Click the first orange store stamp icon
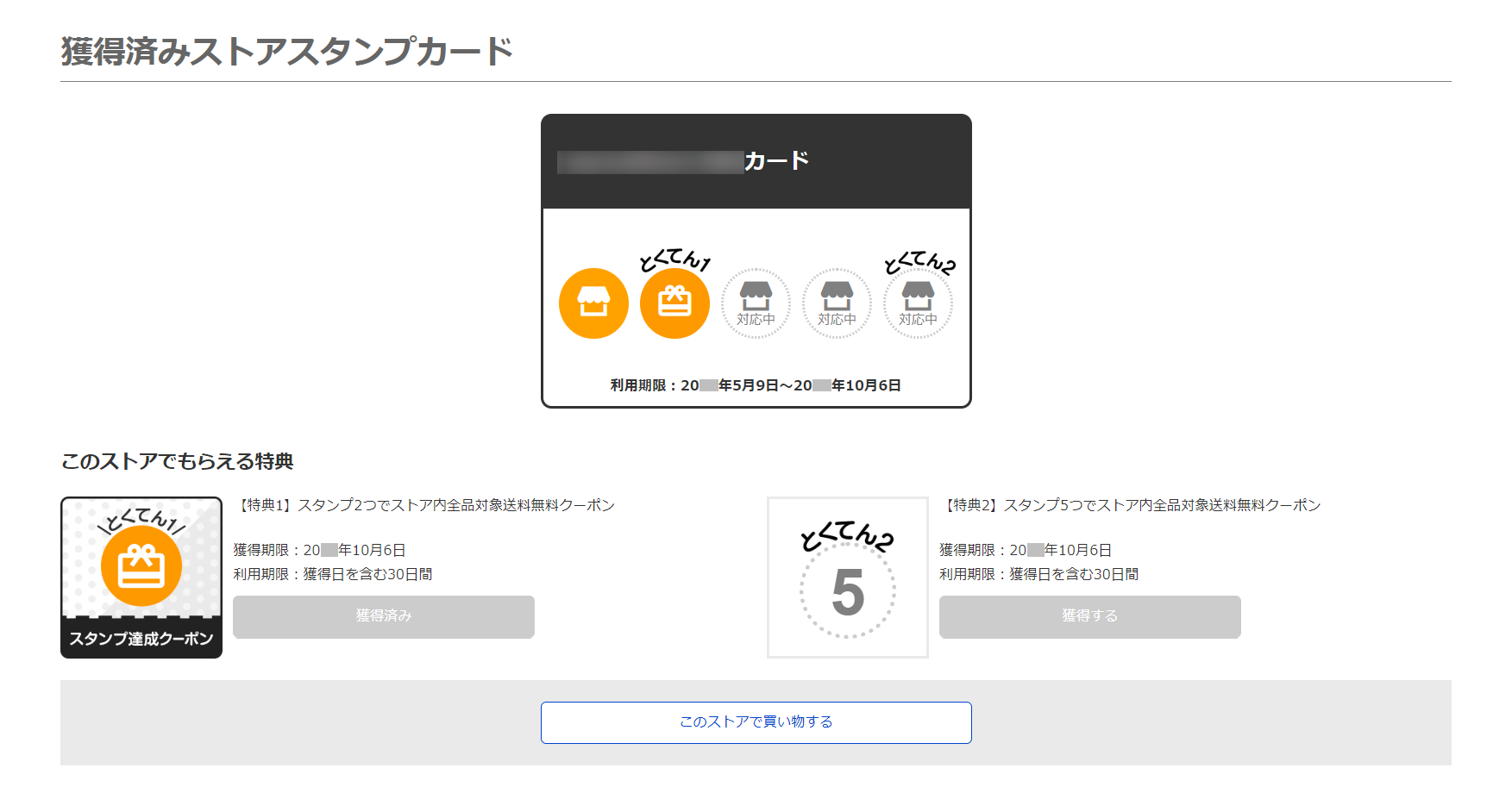This screenshot has width=1512, height=787. 593,303
